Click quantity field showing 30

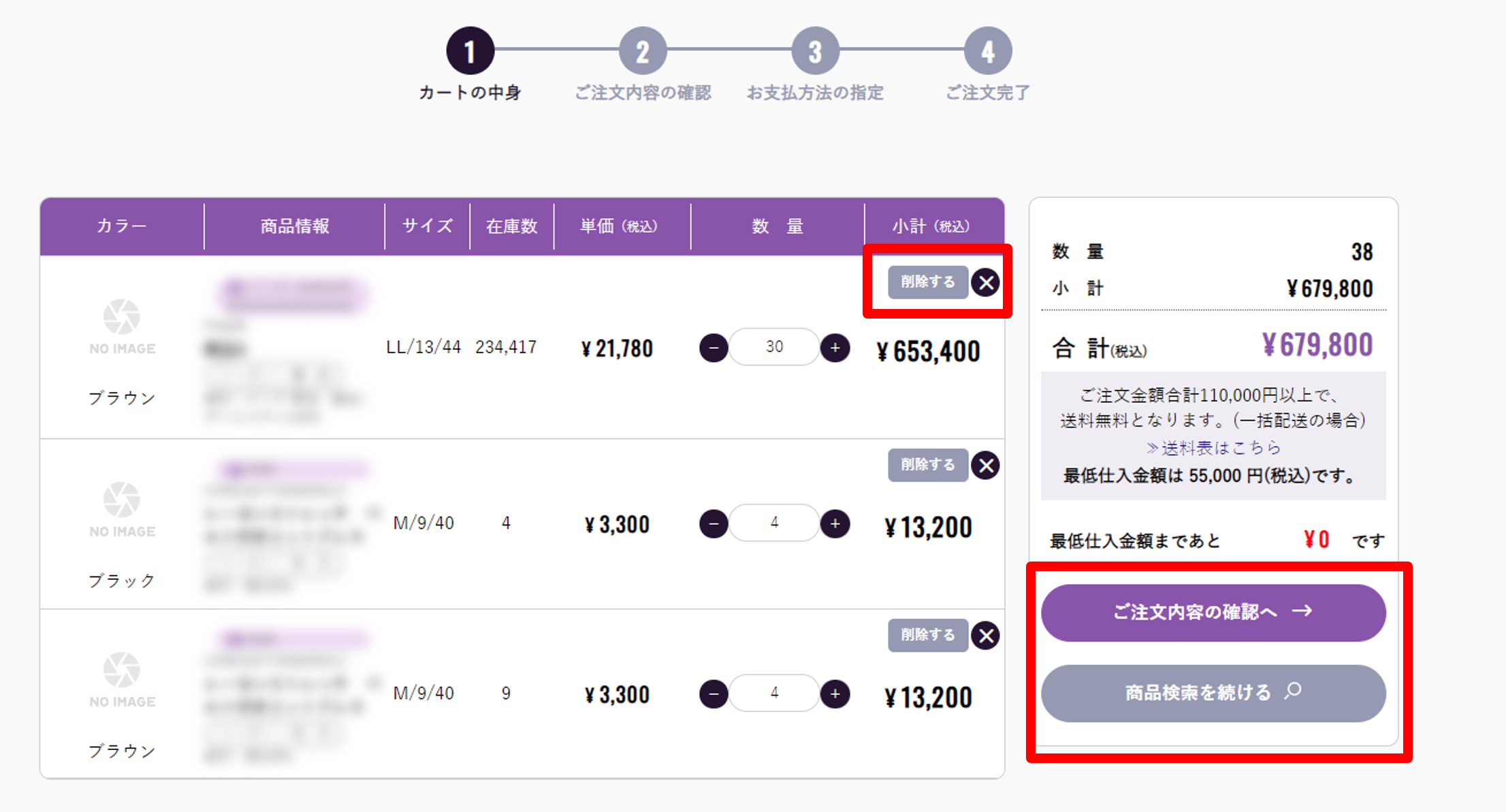774,347
